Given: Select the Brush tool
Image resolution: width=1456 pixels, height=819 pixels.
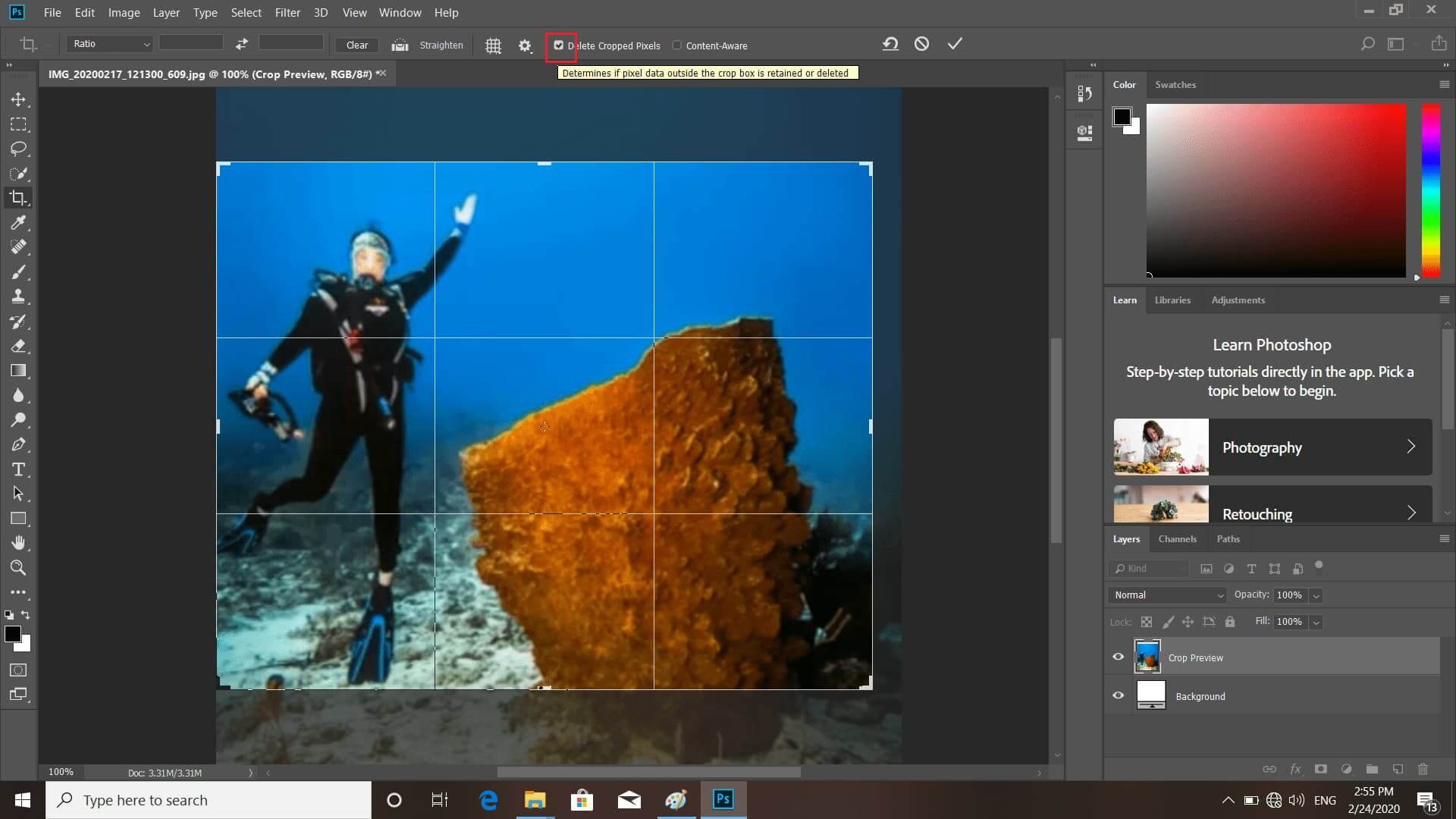Looking at the screenshot, I should click(18, 271).
